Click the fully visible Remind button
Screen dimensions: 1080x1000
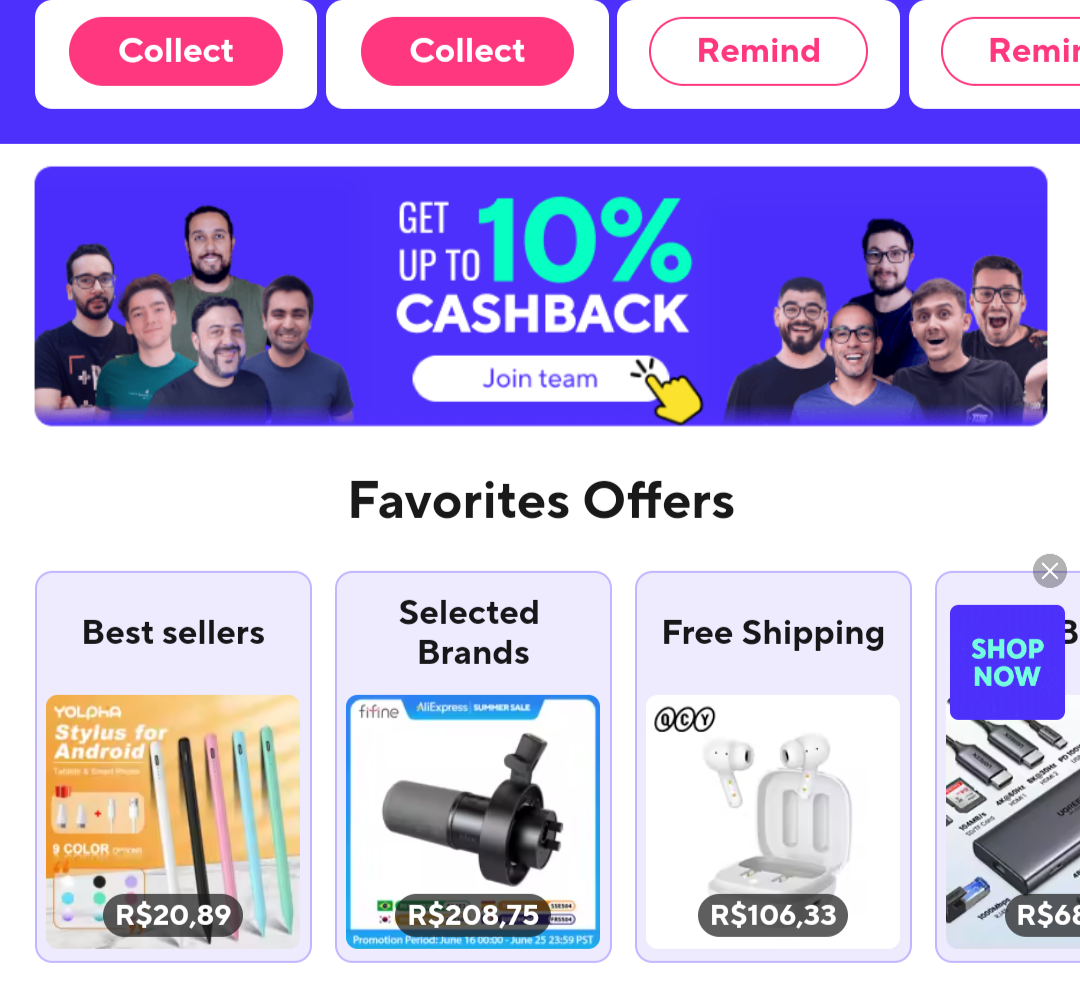click(758, 52)
